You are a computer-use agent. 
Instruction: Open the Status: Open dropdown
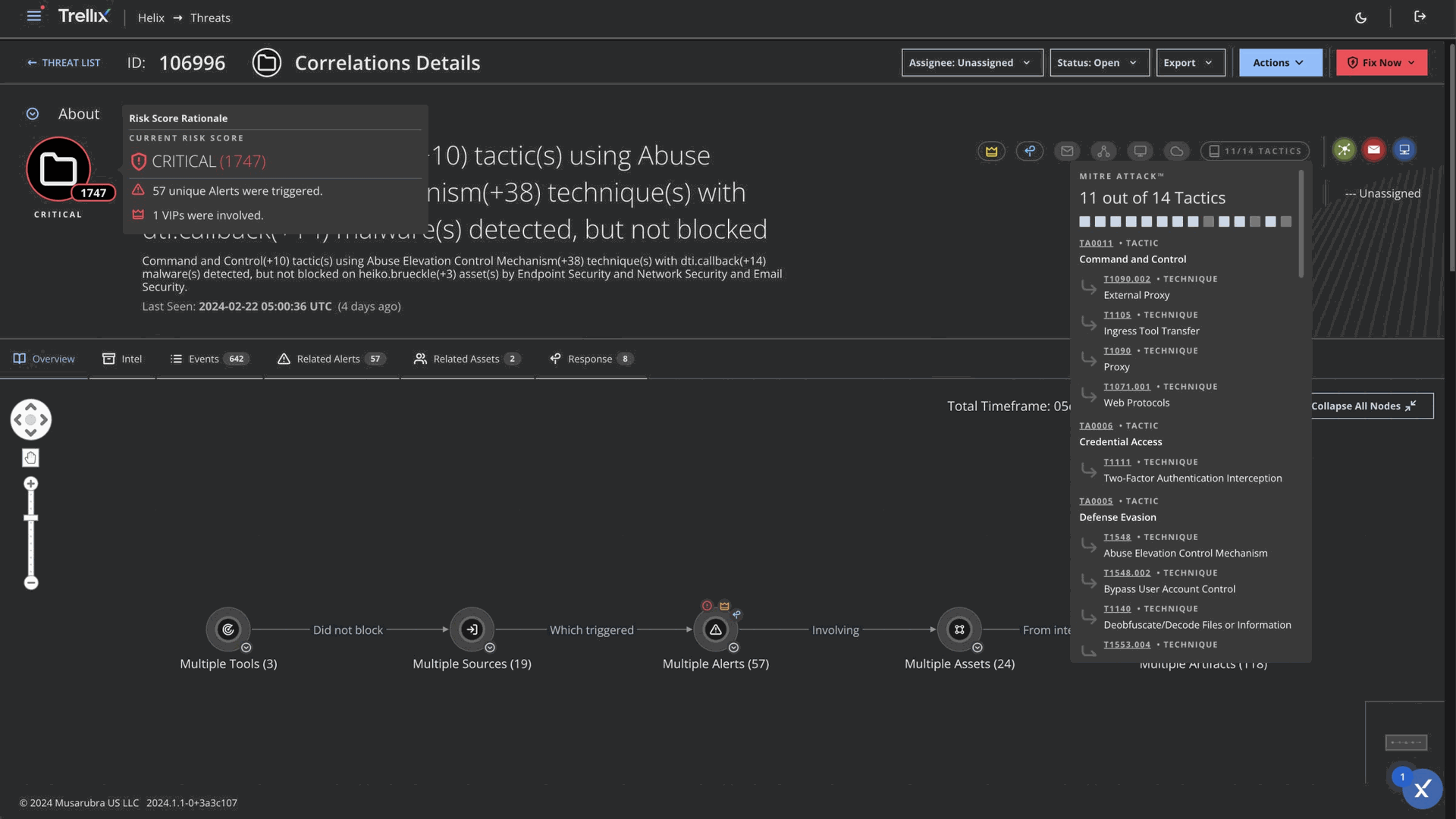(x=1099, y=63)
